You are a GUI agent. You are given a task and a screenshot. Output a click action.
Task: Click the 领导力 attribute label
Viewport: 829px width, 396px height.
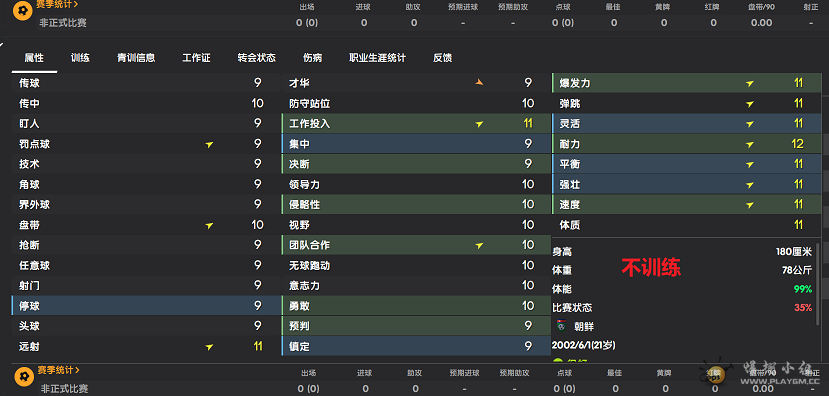click(304, 185)
